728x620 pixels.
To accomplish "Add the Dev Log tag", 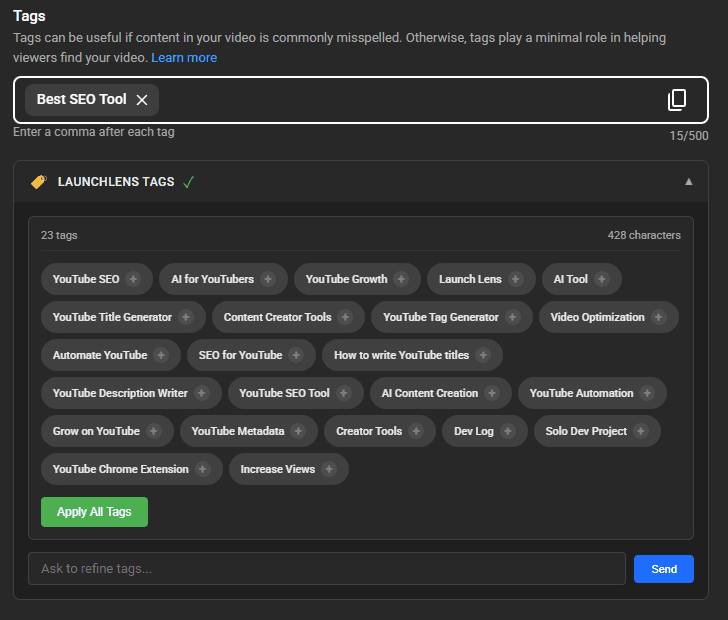I will point(508,431).
